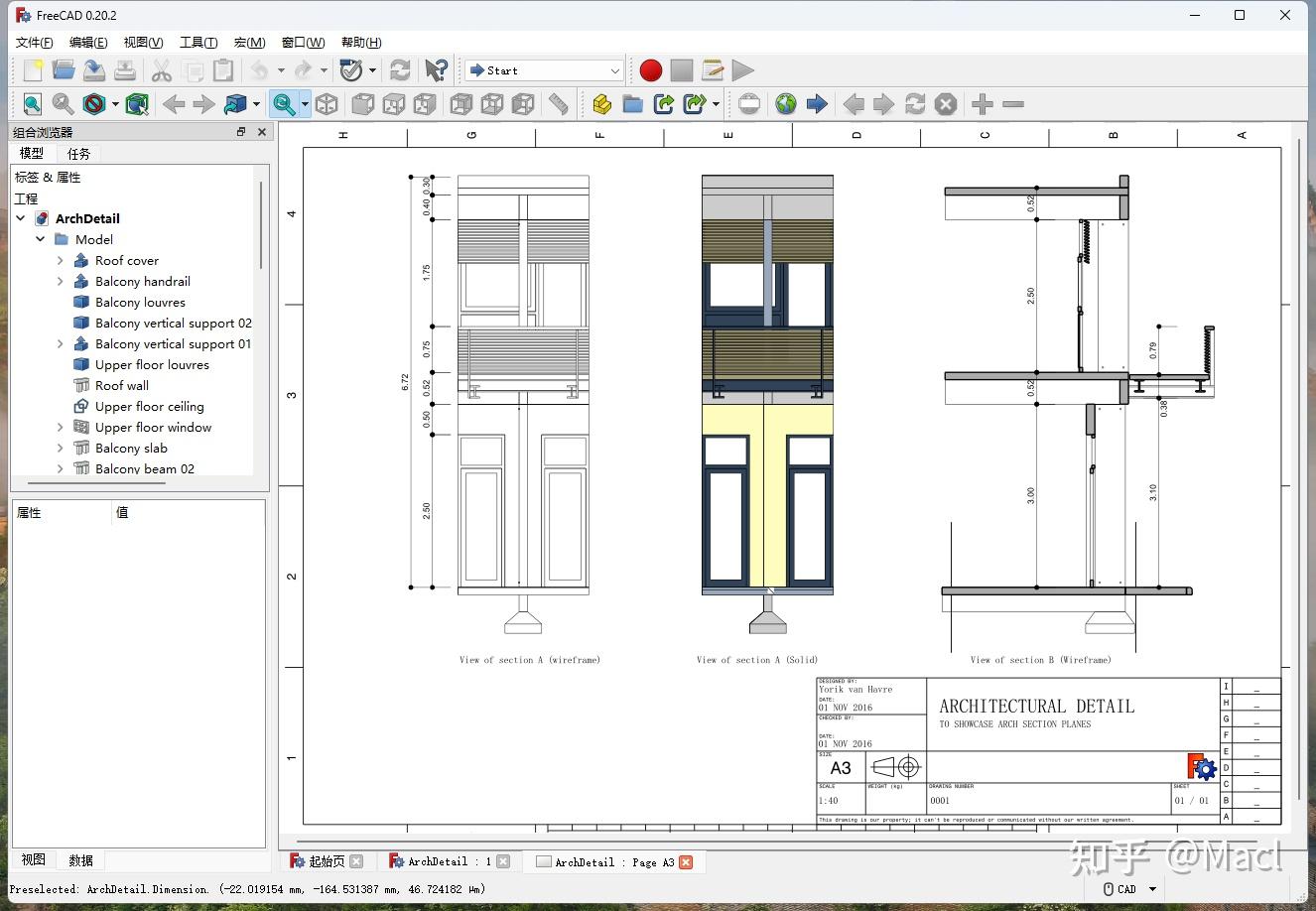Click the Refresh recompute icon
1316x911 pixels.
(400, 70)
